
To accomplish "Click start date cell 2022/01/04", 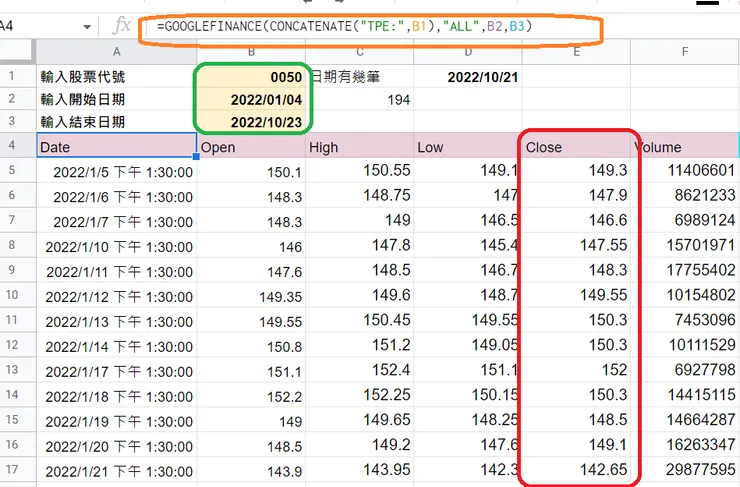I will (x=251, y=99).
